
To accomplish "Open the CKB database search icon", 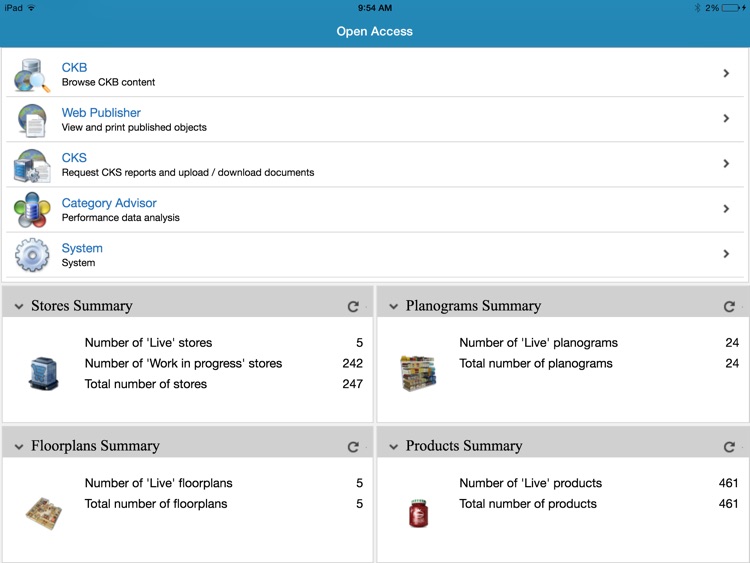I will (32, 75).
